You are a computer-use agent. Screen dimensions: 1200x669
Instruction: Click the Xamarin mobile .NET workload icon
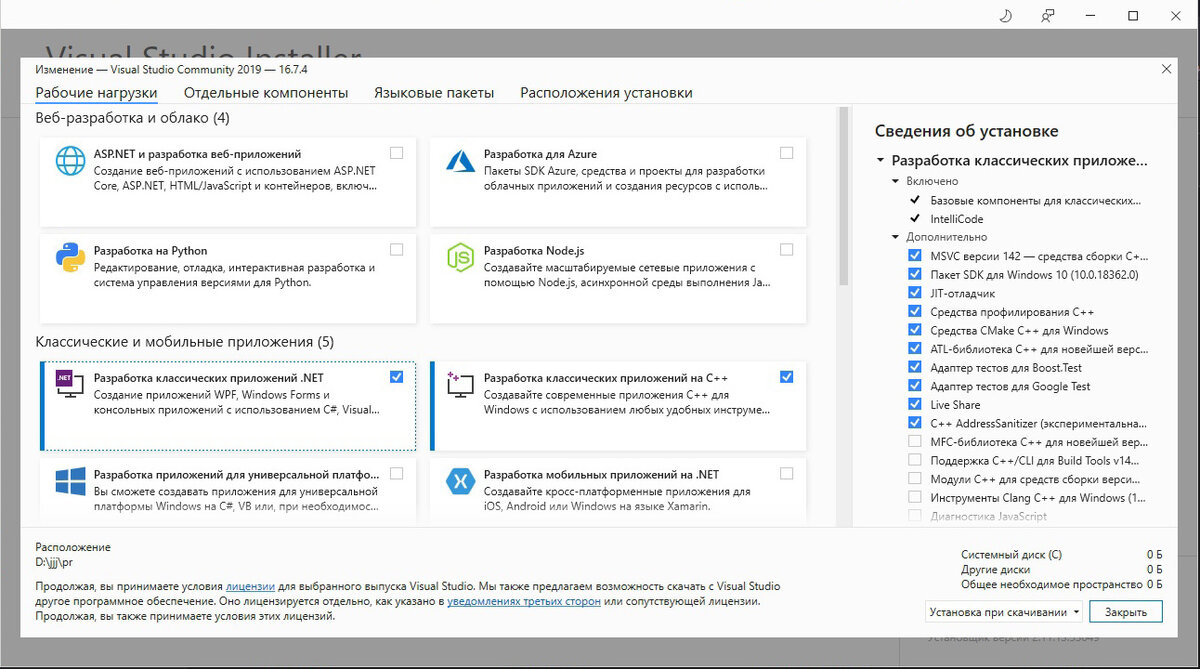click(x=460, y=481)
